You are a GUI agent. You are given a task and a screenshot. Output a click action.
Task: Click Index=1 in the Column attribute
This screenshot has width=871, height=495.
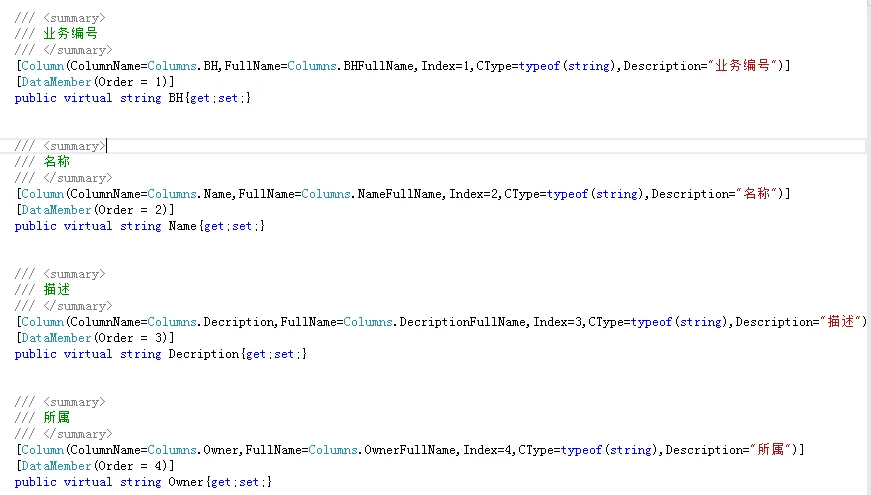pyautogui.click(x=445, y=66)
